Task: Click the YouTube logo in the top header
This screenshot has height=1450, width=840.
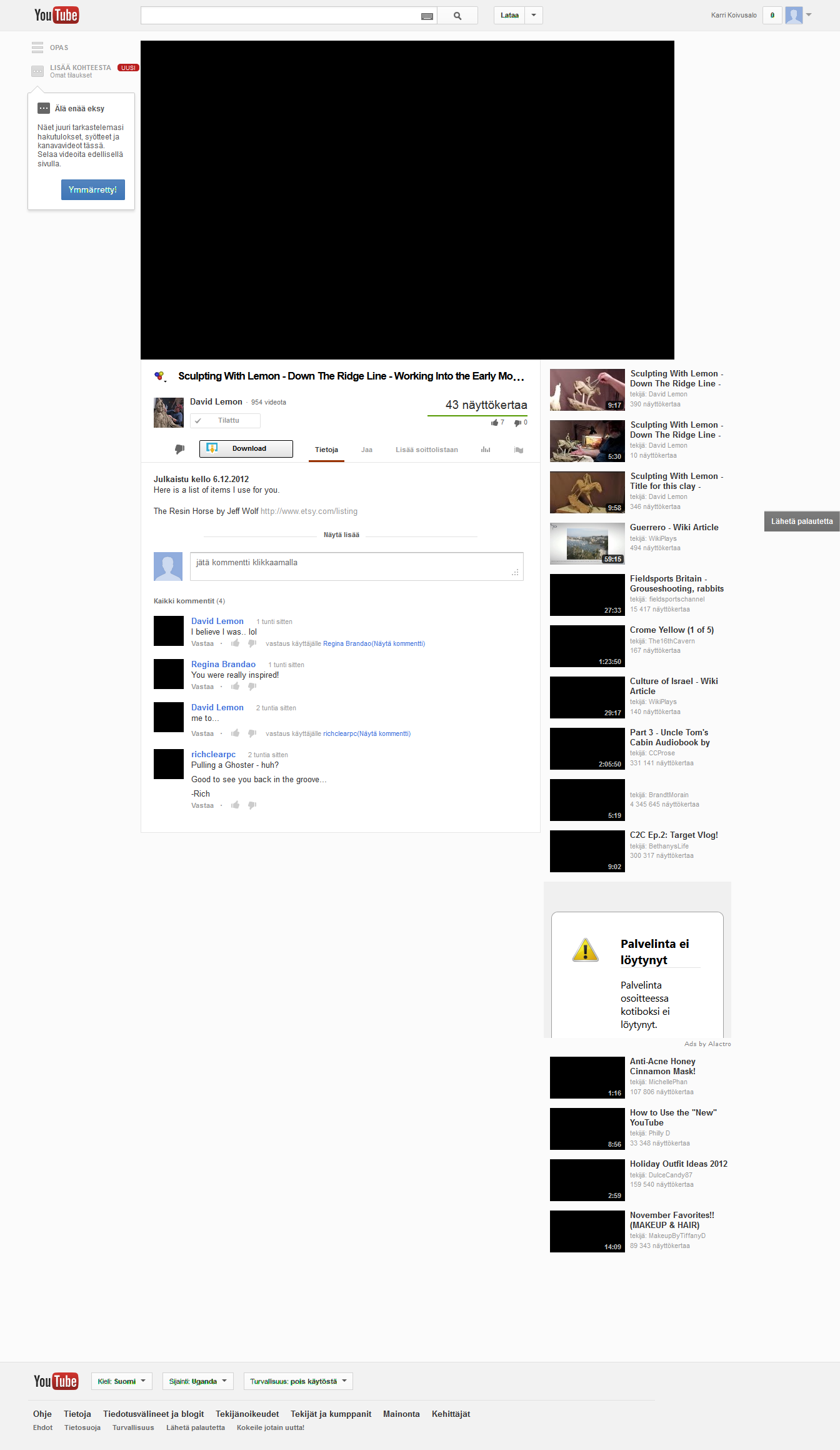Action: [56, 15]
